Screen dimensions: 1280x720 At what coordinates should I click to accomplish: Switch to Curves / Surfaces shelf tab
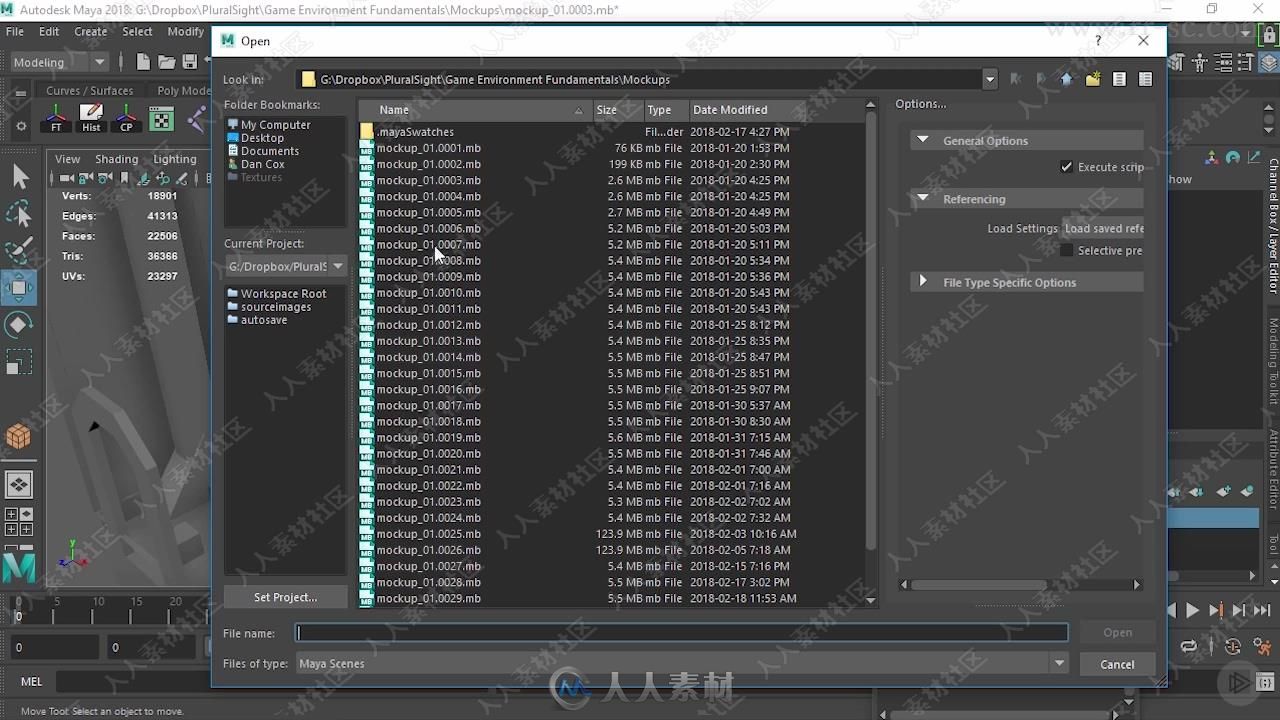90,90
